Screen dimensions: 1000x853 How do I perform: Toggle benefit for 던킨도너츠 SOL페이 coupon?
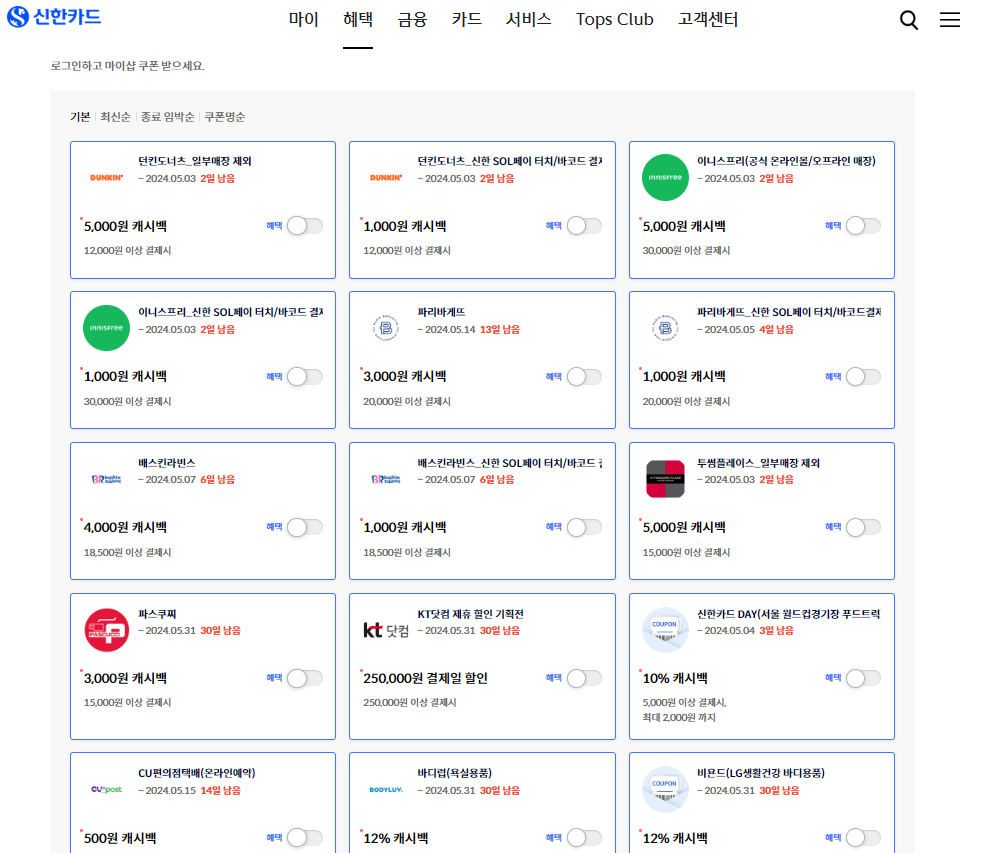(x=584, y=226)
